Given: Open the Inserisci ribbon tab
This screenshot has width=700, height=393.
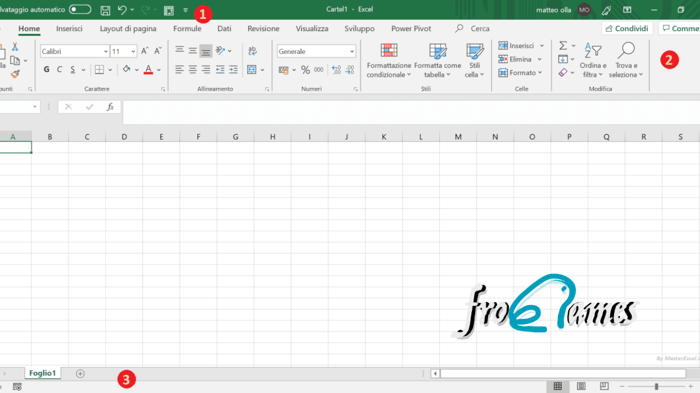Looking at the screenshot, I should [x=69, y=29].
